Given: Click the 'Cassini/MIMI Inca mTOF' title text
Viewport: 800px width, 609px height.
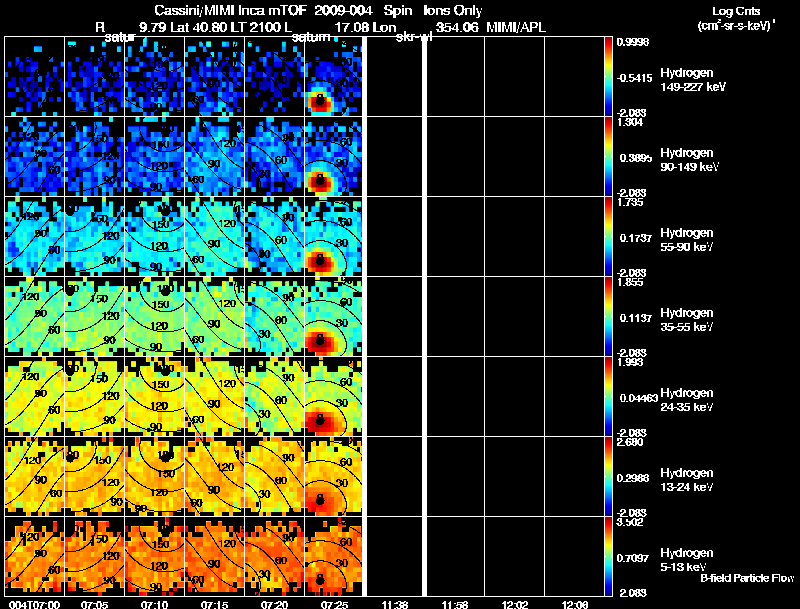Looking at the screenshot, I should pyautogui.click(x=230, y=10).
